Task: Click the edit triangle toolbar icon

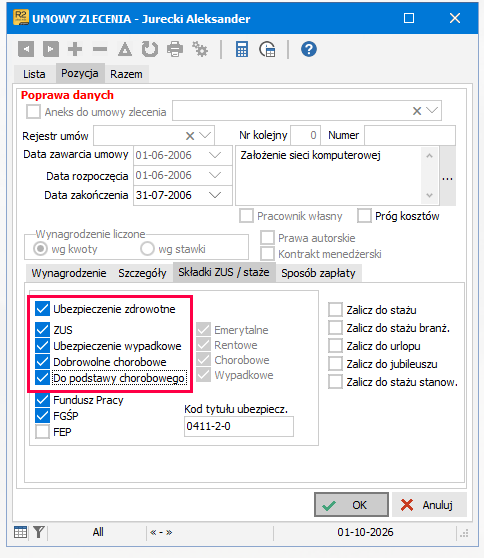Action: point(125,49)
